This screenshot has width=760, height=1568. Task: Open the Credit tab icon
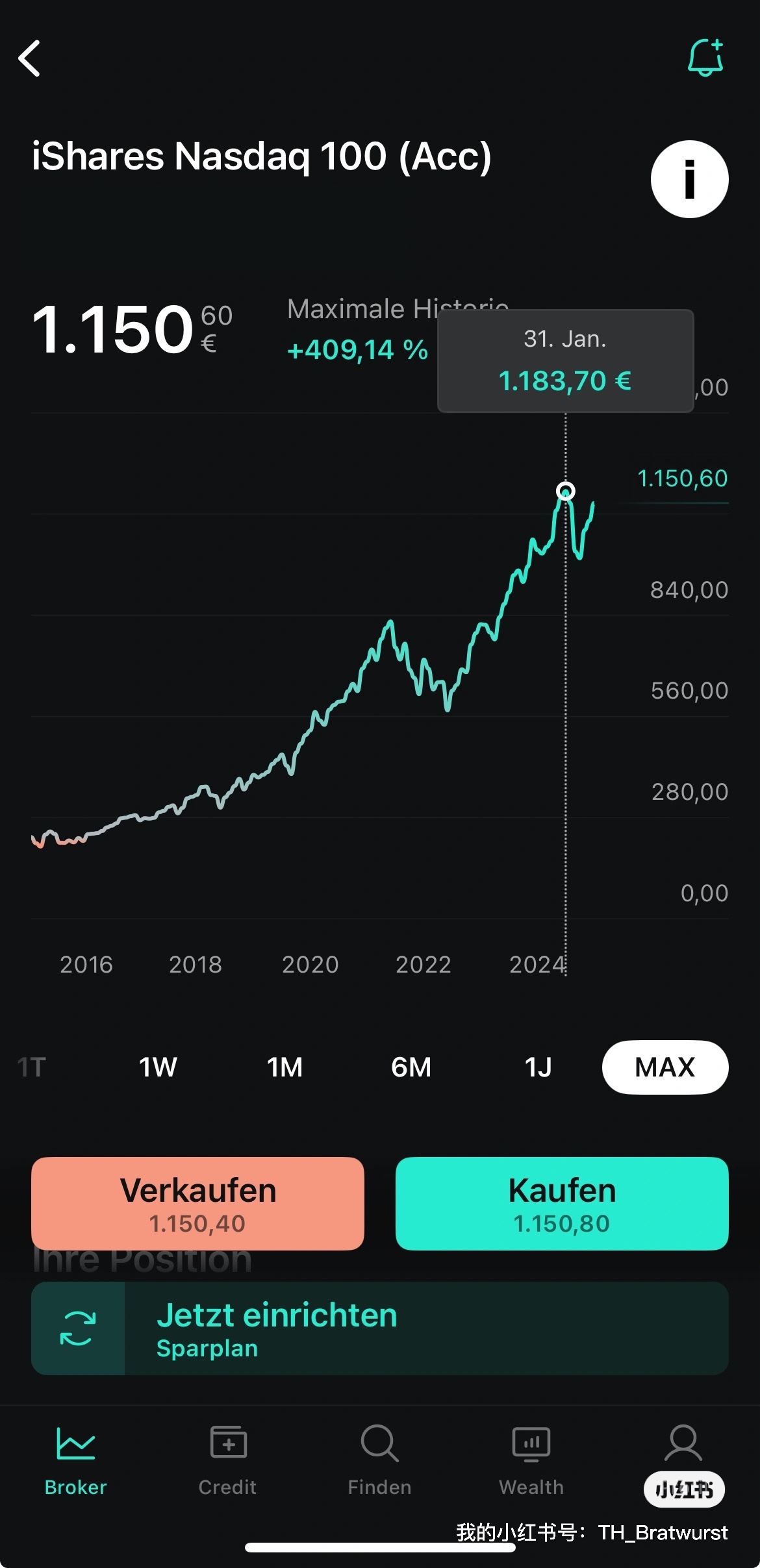(x=228, y=1443)
